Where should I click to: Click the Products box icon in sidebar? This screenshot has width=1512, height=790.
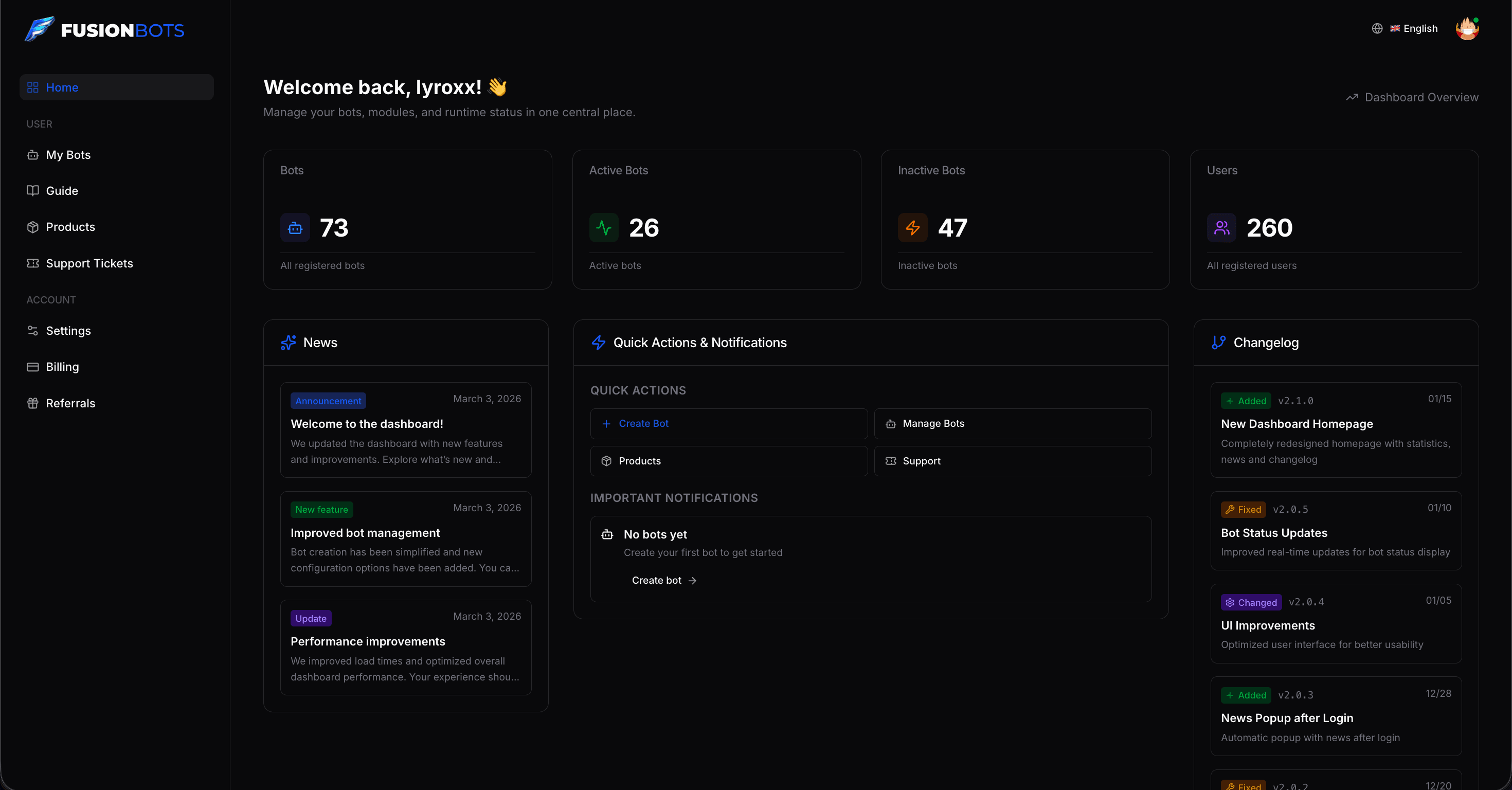(33, 226)
